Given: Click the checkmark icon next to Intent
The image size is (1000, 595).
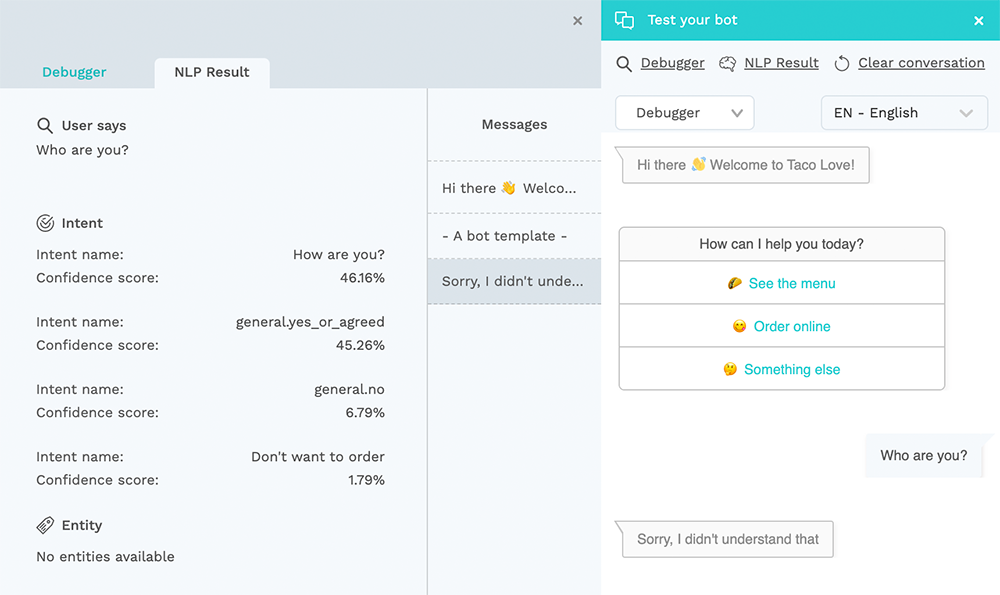Looking at the screenshot, I should pos(45,223).
